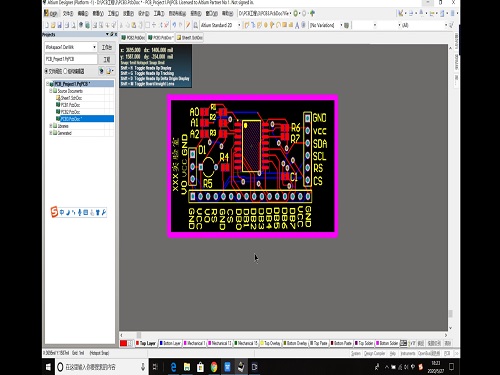Click the pencil cross-probe toolbar icon
The width and height of the screenshot is (500, 375).
(188, 25)
